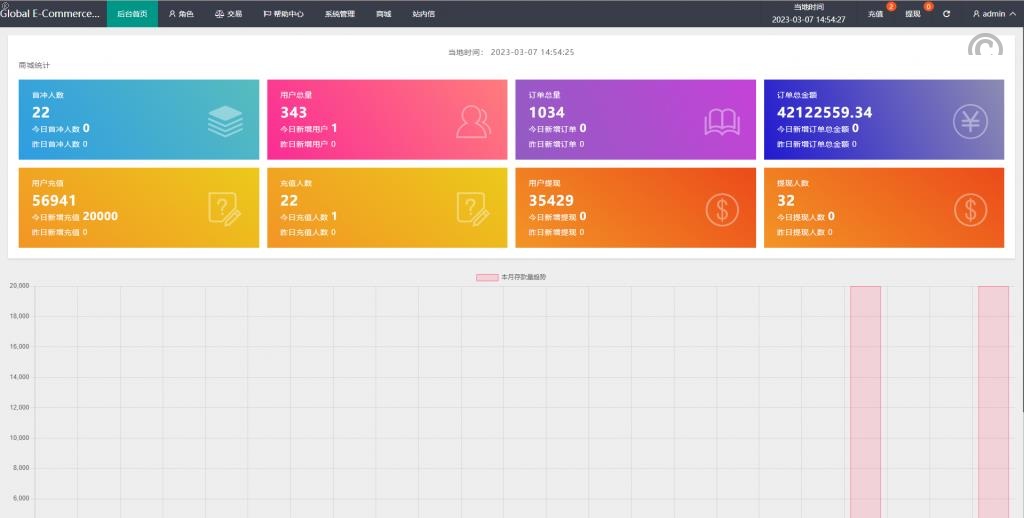Expand the admin account dropdown

[994, 14]
